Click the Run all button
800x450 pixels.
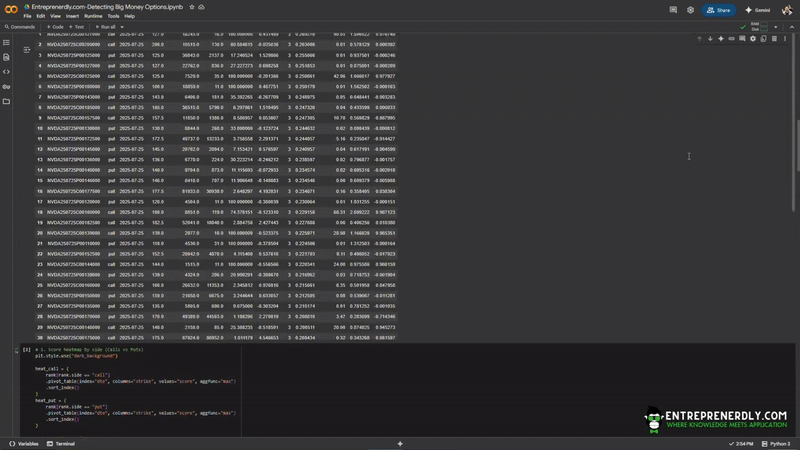106,27
